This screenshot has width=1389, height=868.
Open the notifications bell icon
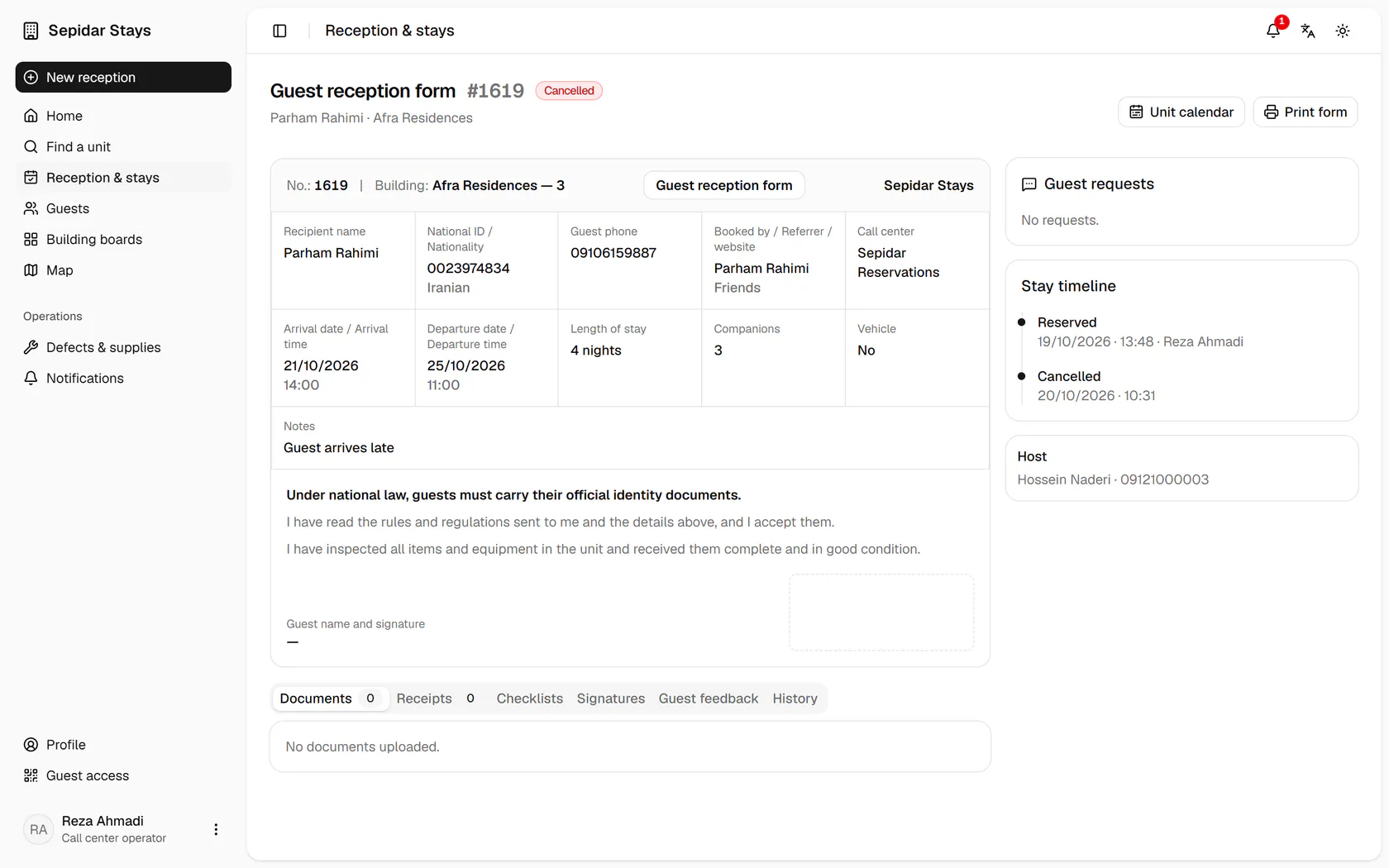[x=1273, y=31]
